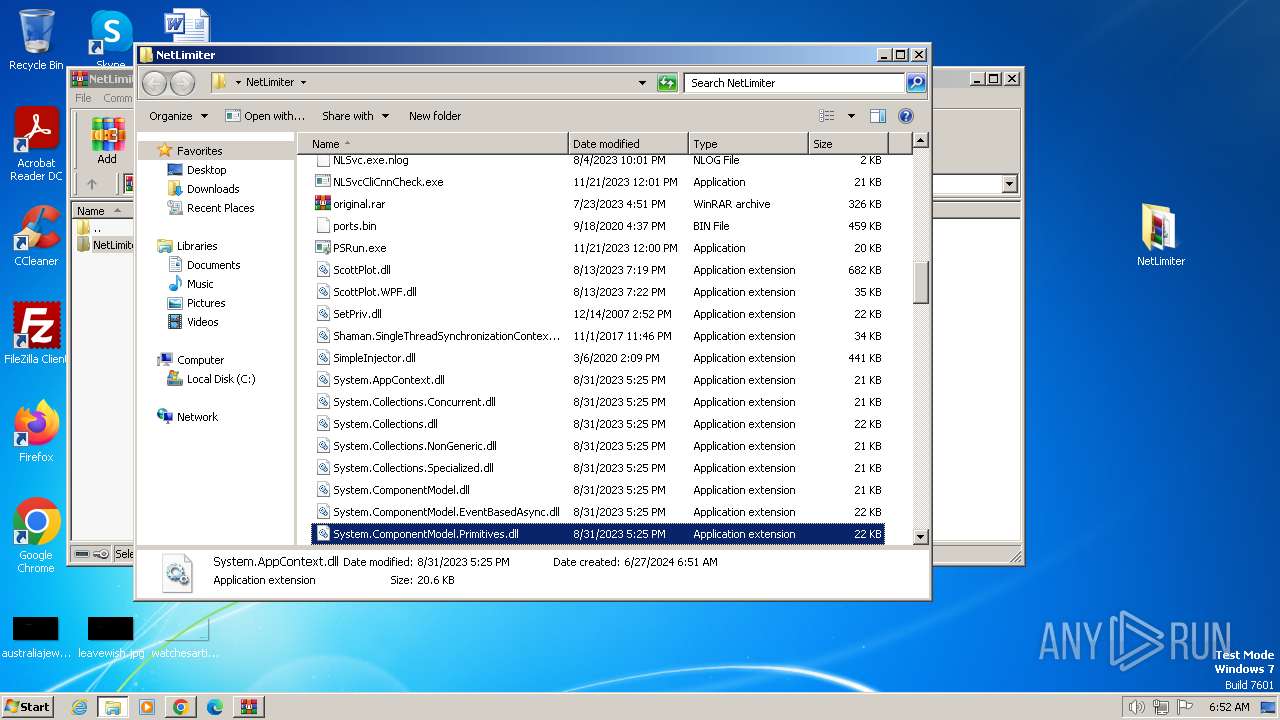Expand NetLimiter breadcrumb arrow in address bar
Image resolution: width=1280 pixels, height=720 pixels.
pos(303,83)
